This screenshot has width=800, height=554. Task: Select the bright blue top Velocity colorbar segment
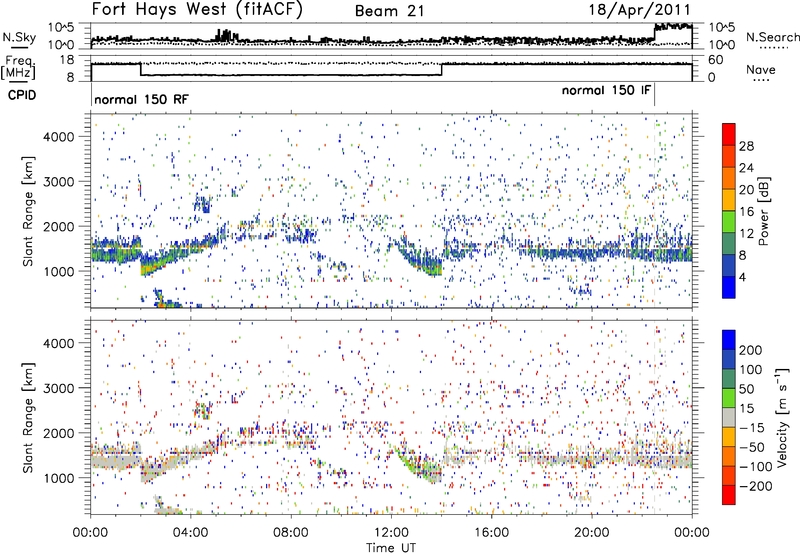coord(729,340)
